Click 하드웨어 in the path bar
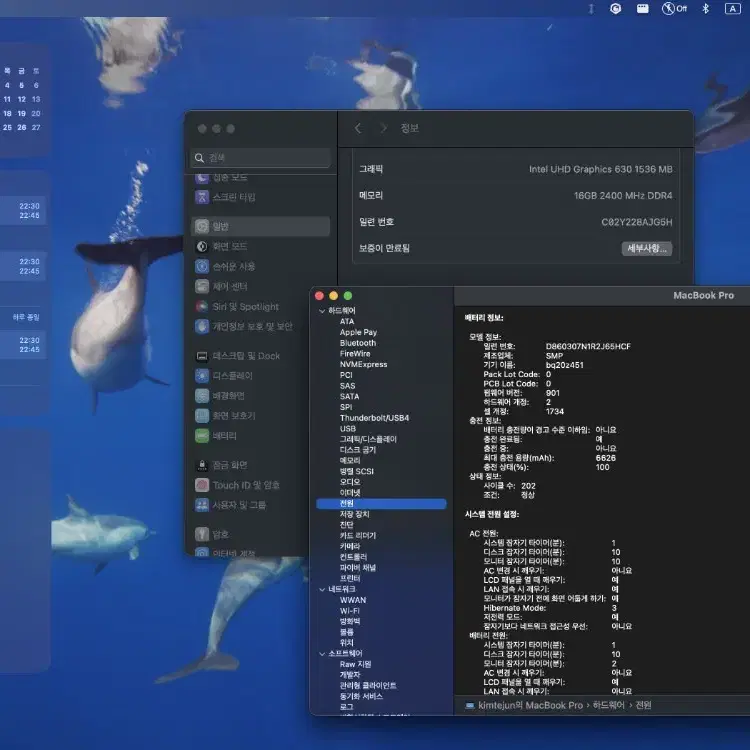This screenshot has height=750, width=750. [x=608, y=706]
